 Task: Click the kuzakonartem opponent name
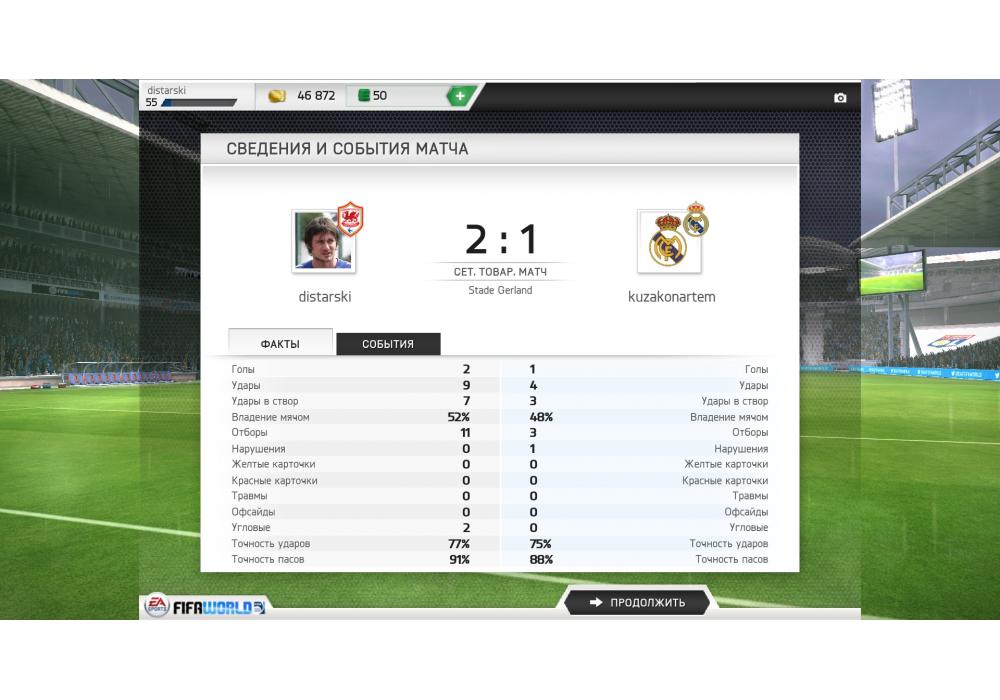tap(672, 296)
